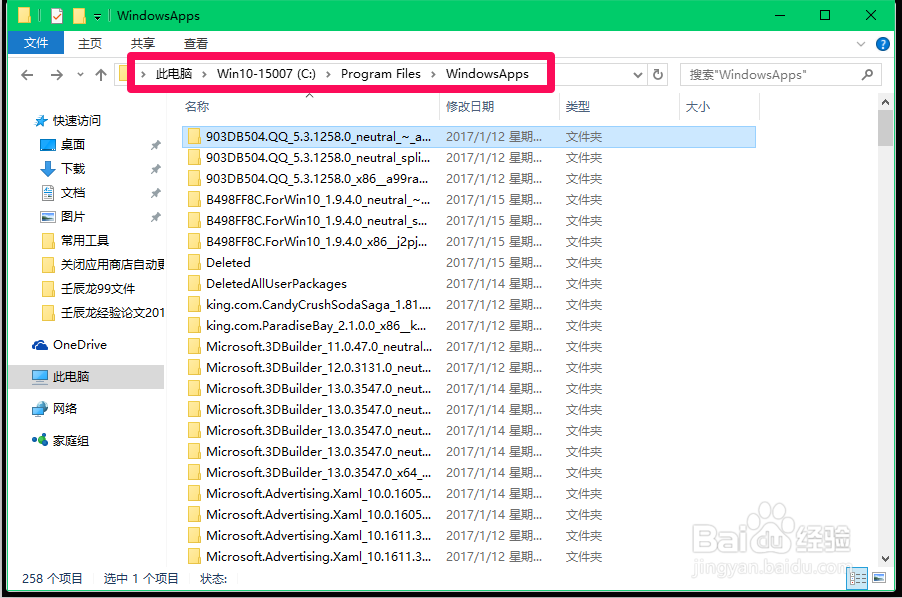
Task: Click WindowsApps in the breadcrumb
Action: [x=487, y=74]
